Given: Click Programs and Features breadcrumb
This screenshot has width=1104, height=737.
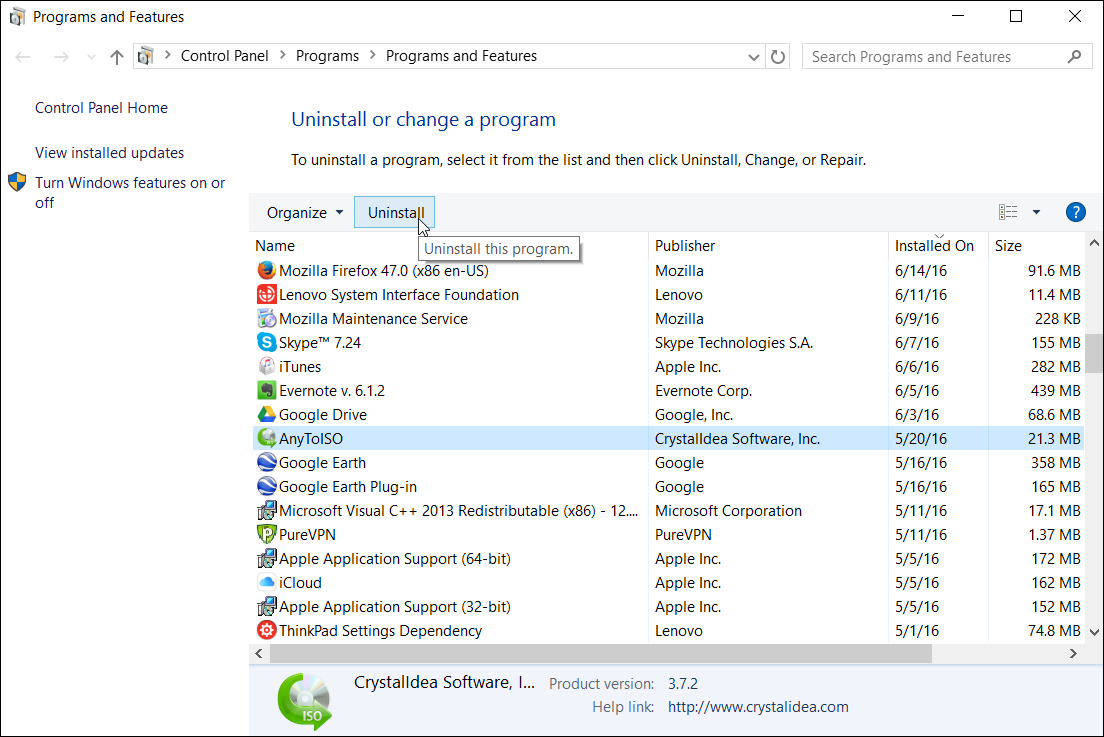Looking at the screenshot, I should (461, 56).
